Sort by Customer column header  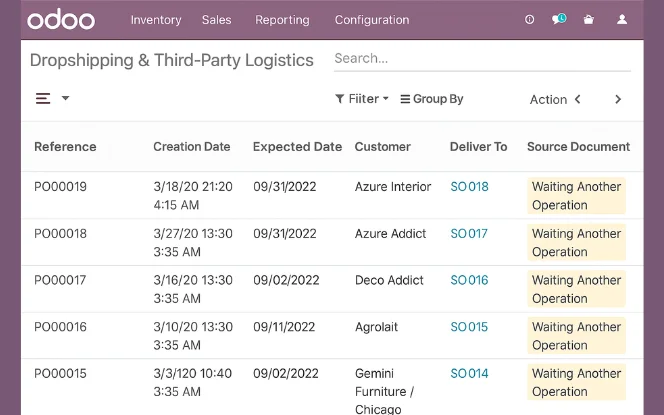tap(382, 147)
